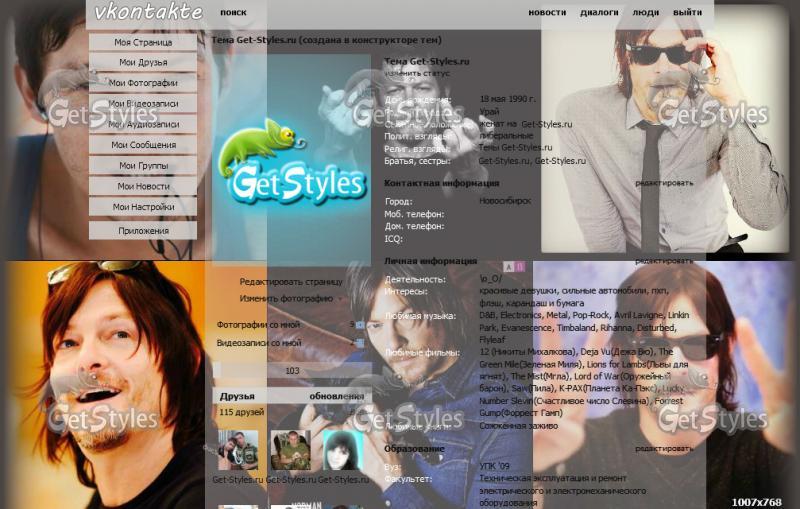The height and width of the screenshot is (509, 800).
Task: Click Контактная информация section heading
Action: [x=441, y=183]
